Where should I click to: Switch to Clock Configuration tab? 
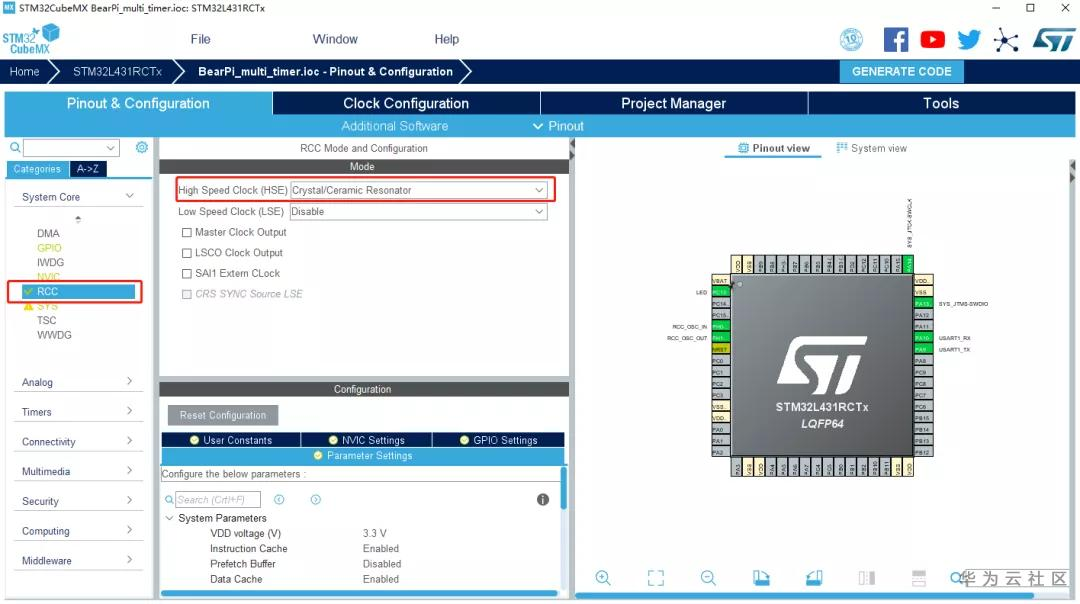pyautogui.click(x=406, y=103)
